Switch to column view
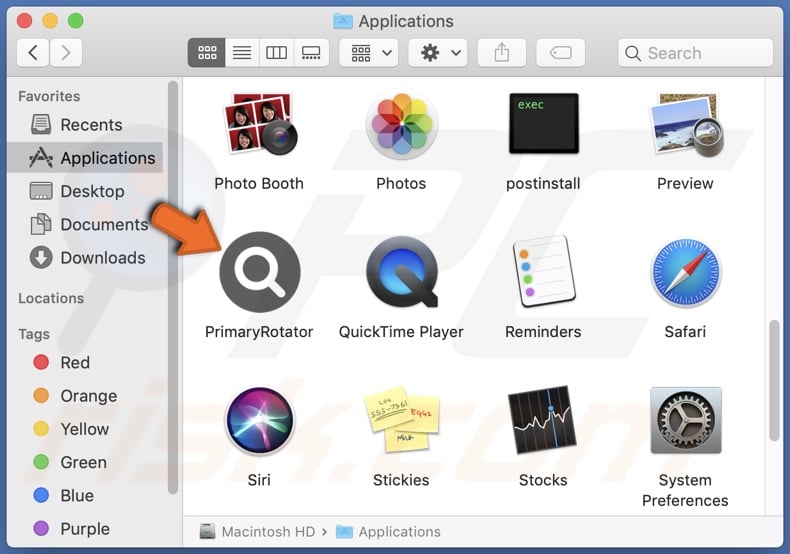 pos(276,52)
